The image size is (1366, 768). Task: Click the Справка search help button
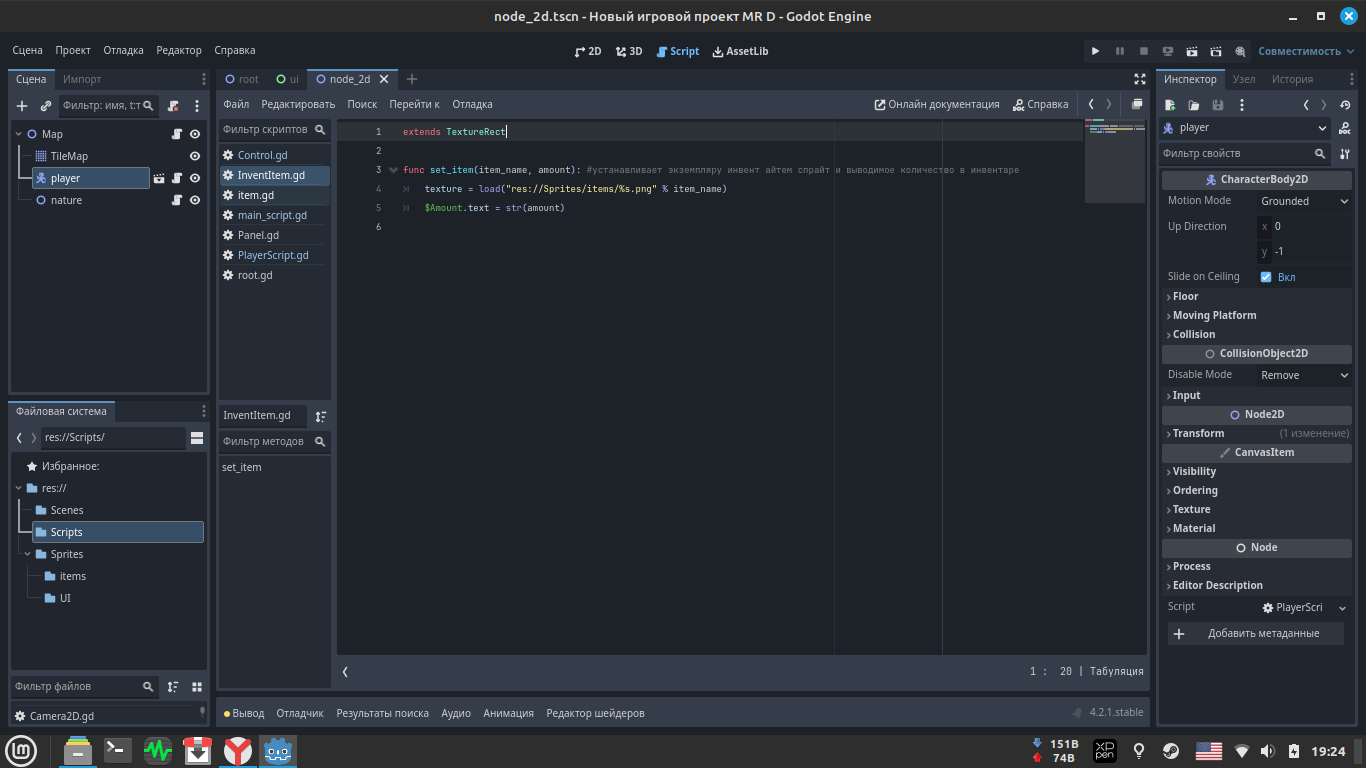(1040, 104)
